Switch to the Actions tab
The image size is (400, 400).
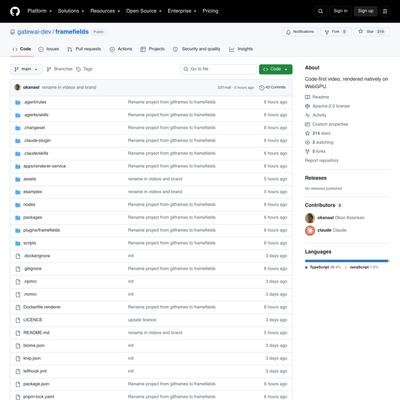click(121, 49)
